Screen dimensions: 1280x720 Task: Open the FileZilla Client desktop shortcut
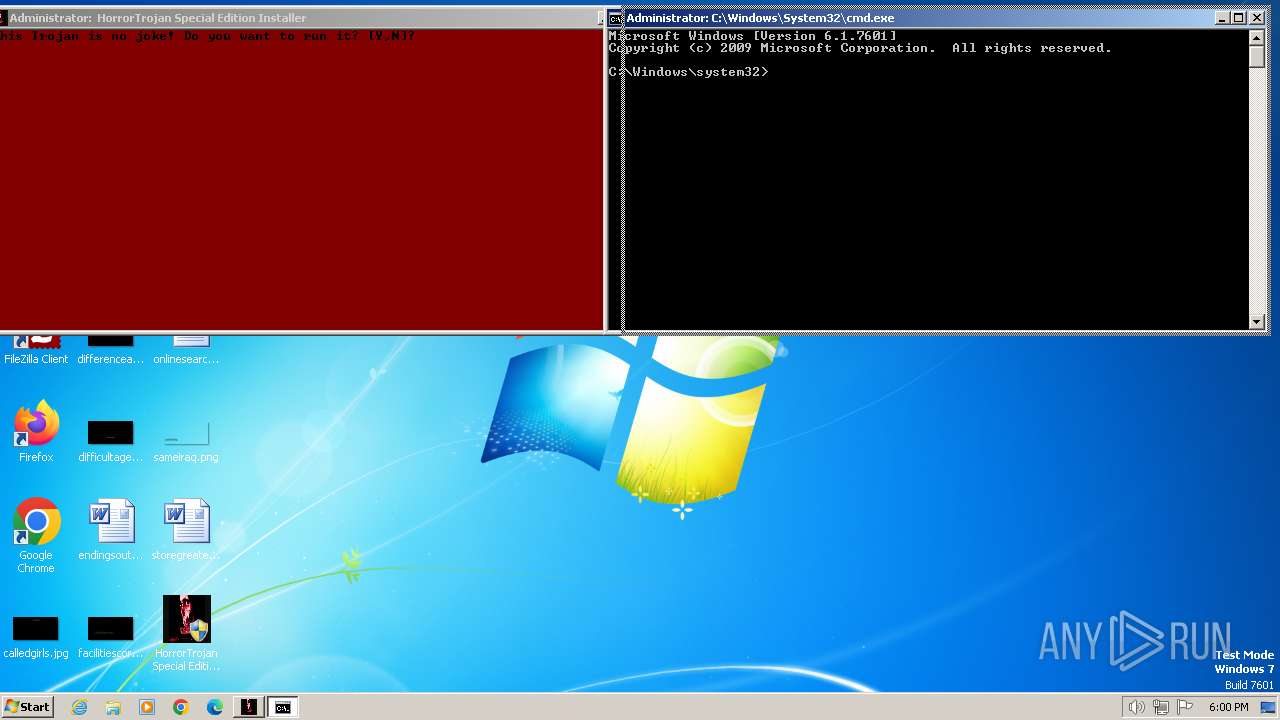[36, 350]
